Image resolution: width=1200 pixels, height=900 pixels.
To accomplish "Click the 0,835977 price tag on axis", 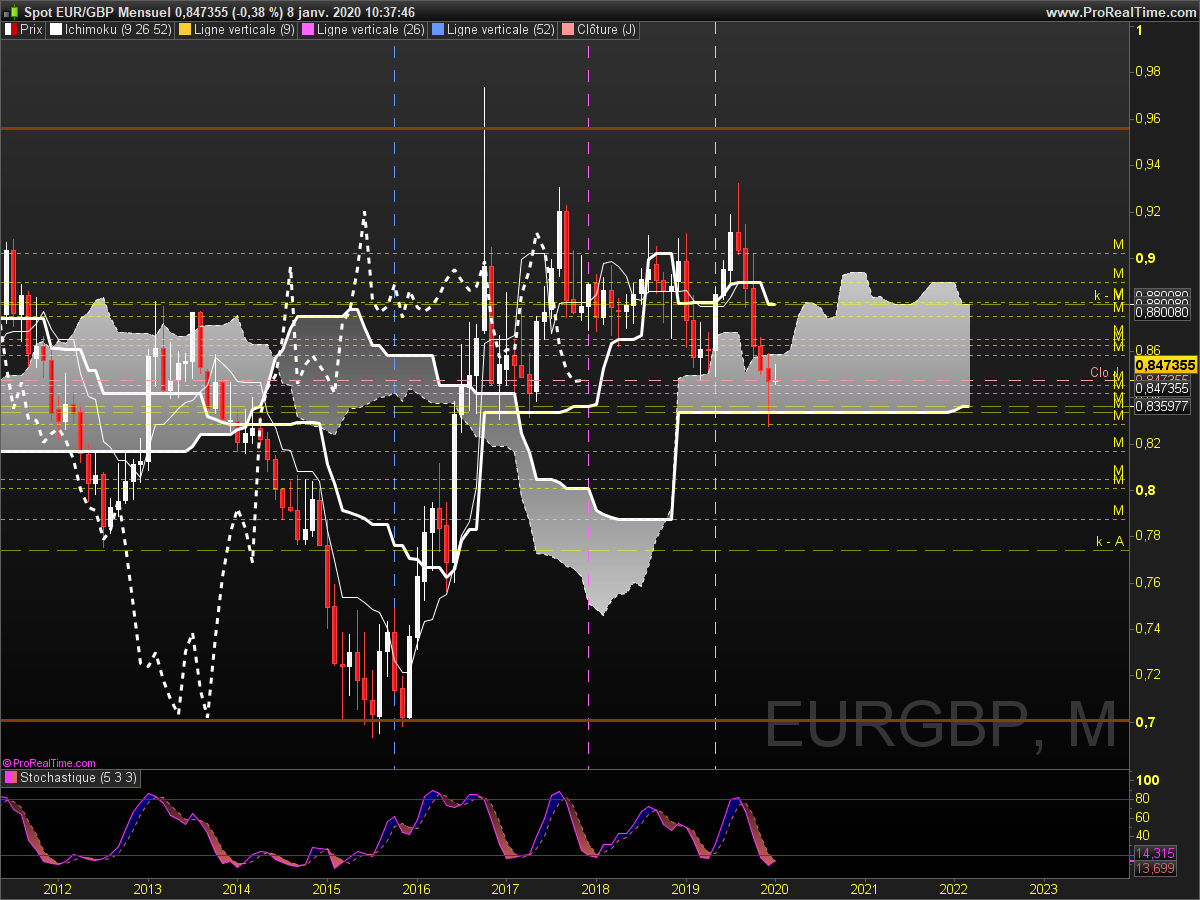I will 1161,406.
